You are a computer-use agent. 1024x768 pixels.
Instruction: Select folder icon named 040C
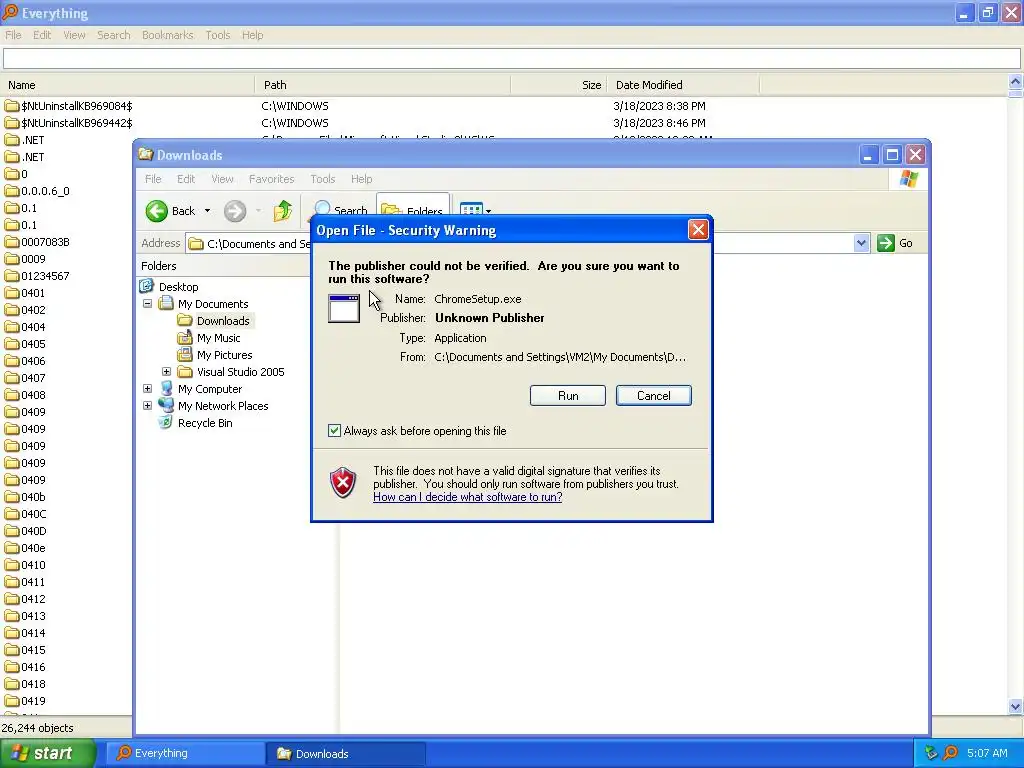pyautogui.click(x=12, y=514)
